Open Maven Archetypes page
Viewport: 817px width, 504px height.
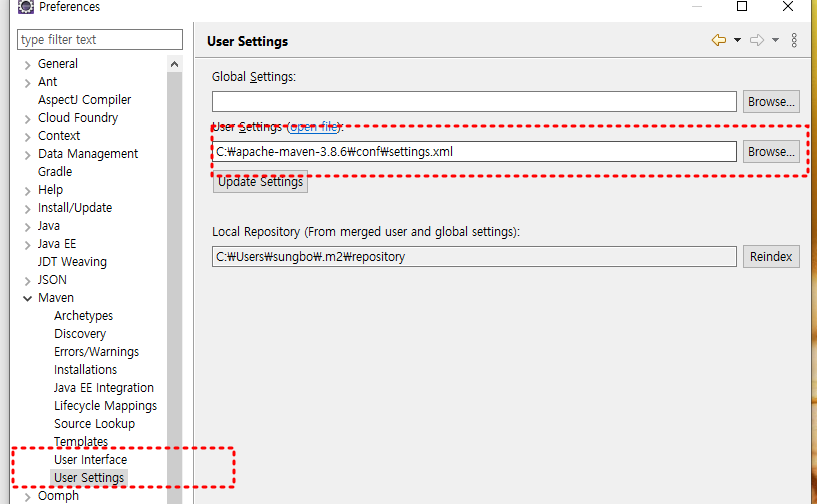coord(83,316)
